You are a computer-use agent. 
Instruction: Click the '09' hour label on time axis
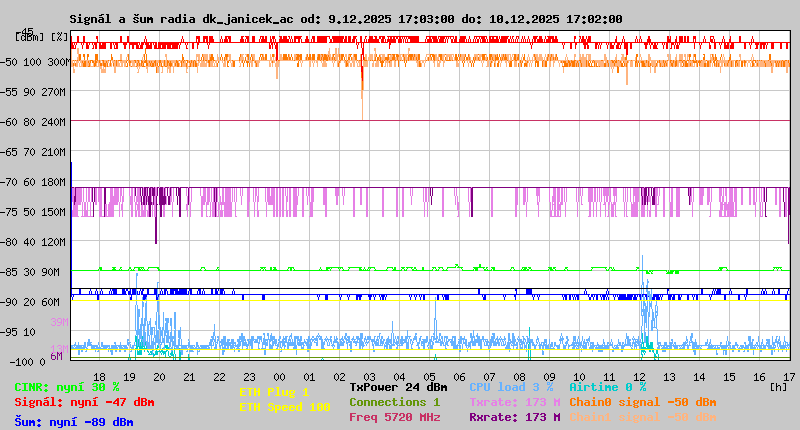[549, 377]
